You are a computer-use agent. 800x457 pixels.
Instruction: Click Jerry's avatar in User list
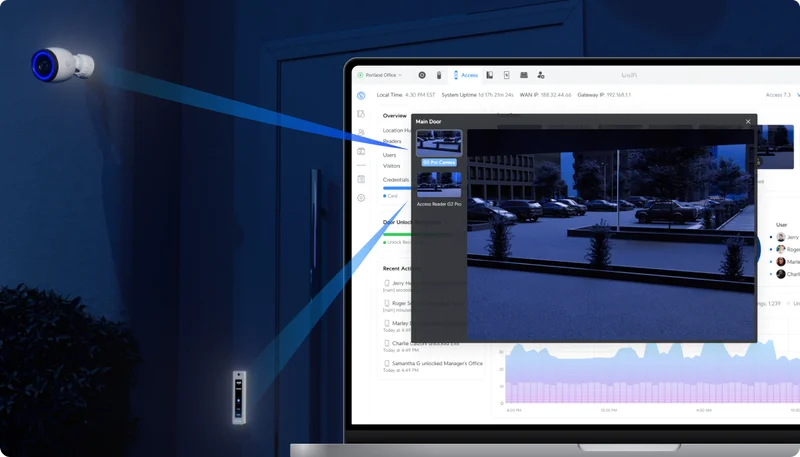[x=781, y=237]
